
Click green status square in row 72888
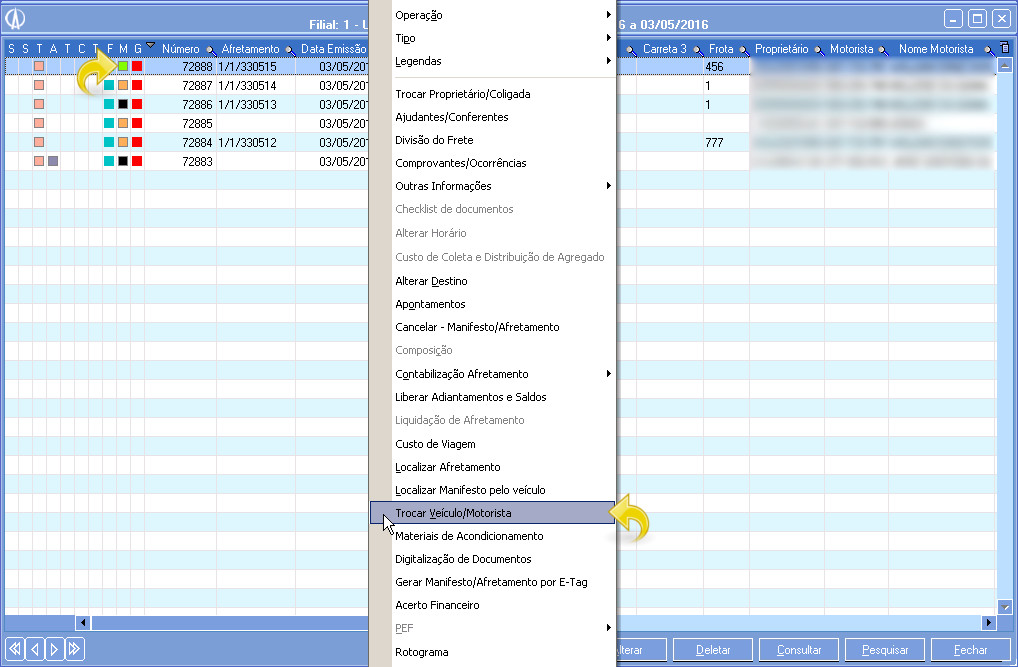(123, 66)
